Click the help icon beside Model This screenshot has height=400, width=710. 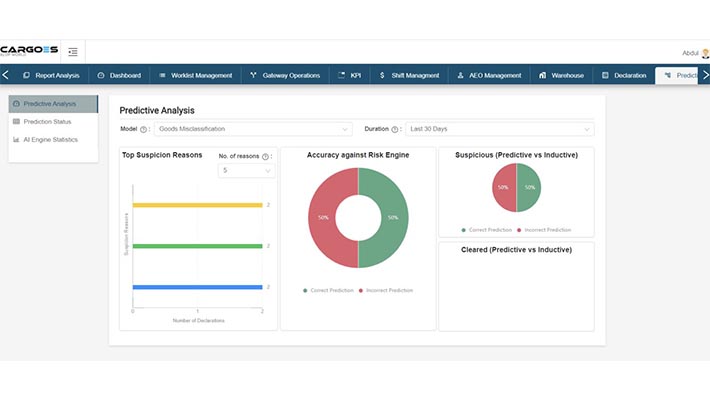tap(144, 129)
